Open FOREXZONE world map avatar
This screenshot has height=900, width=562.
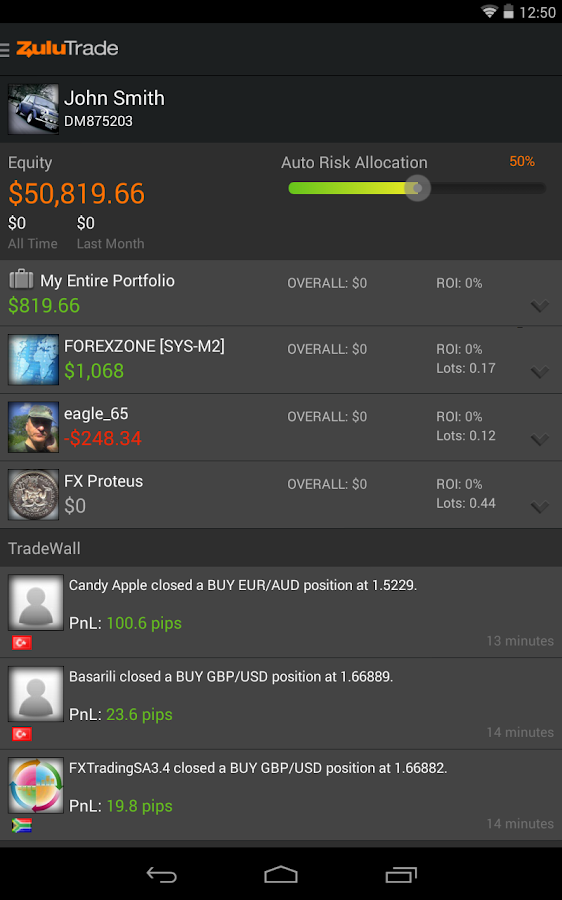coord(33,359)
